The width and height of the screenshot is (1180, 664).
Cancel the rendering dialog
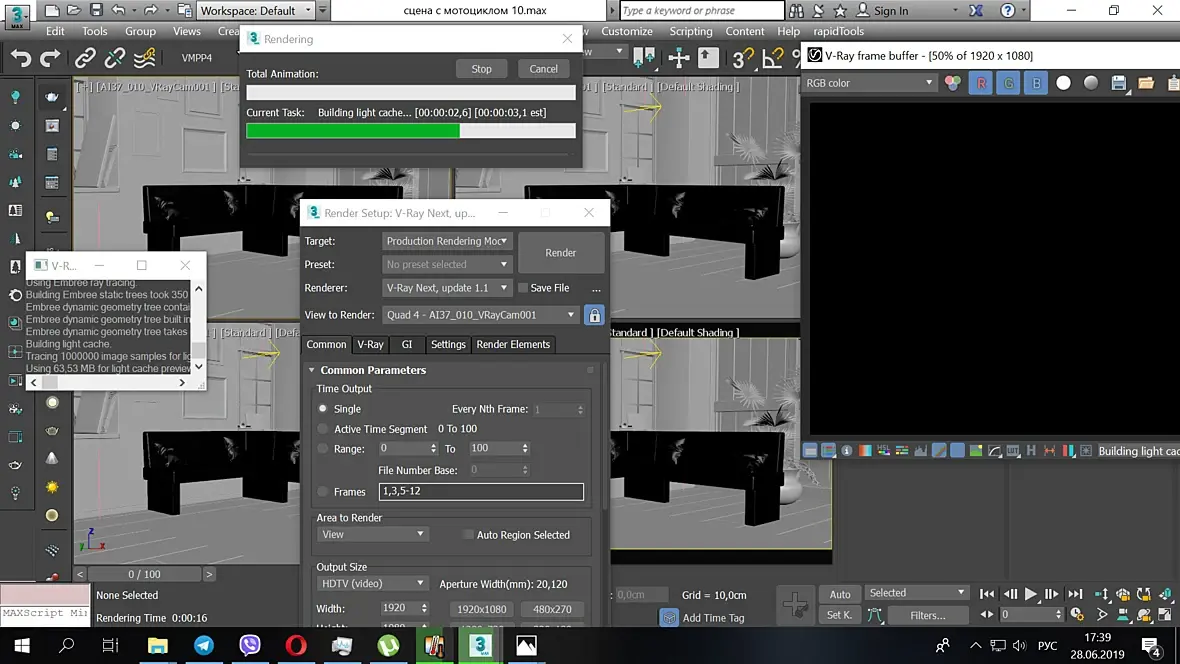point(543,69)
